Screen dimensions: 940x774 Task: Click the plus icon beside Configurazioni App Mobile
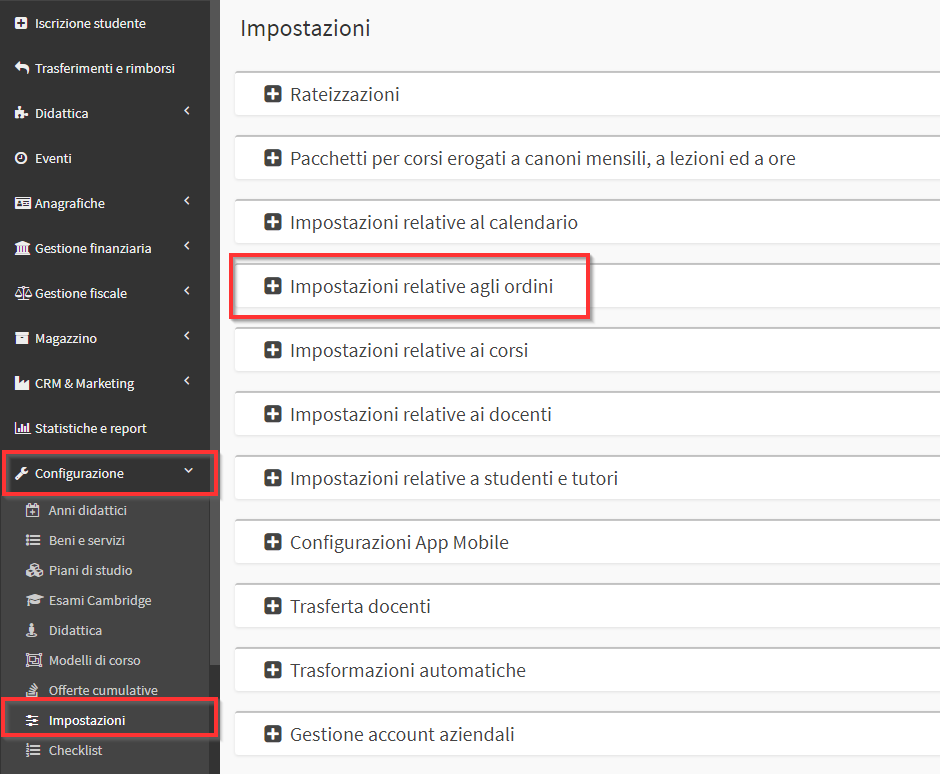tap(273, 542)
